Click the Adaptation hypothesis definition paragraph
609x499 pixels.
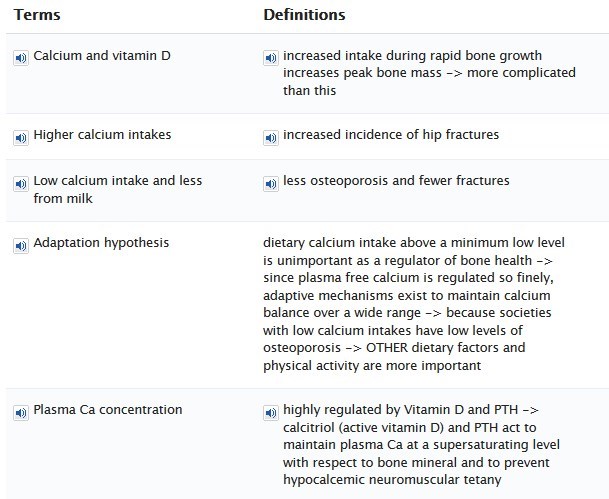tap(414, 304)
